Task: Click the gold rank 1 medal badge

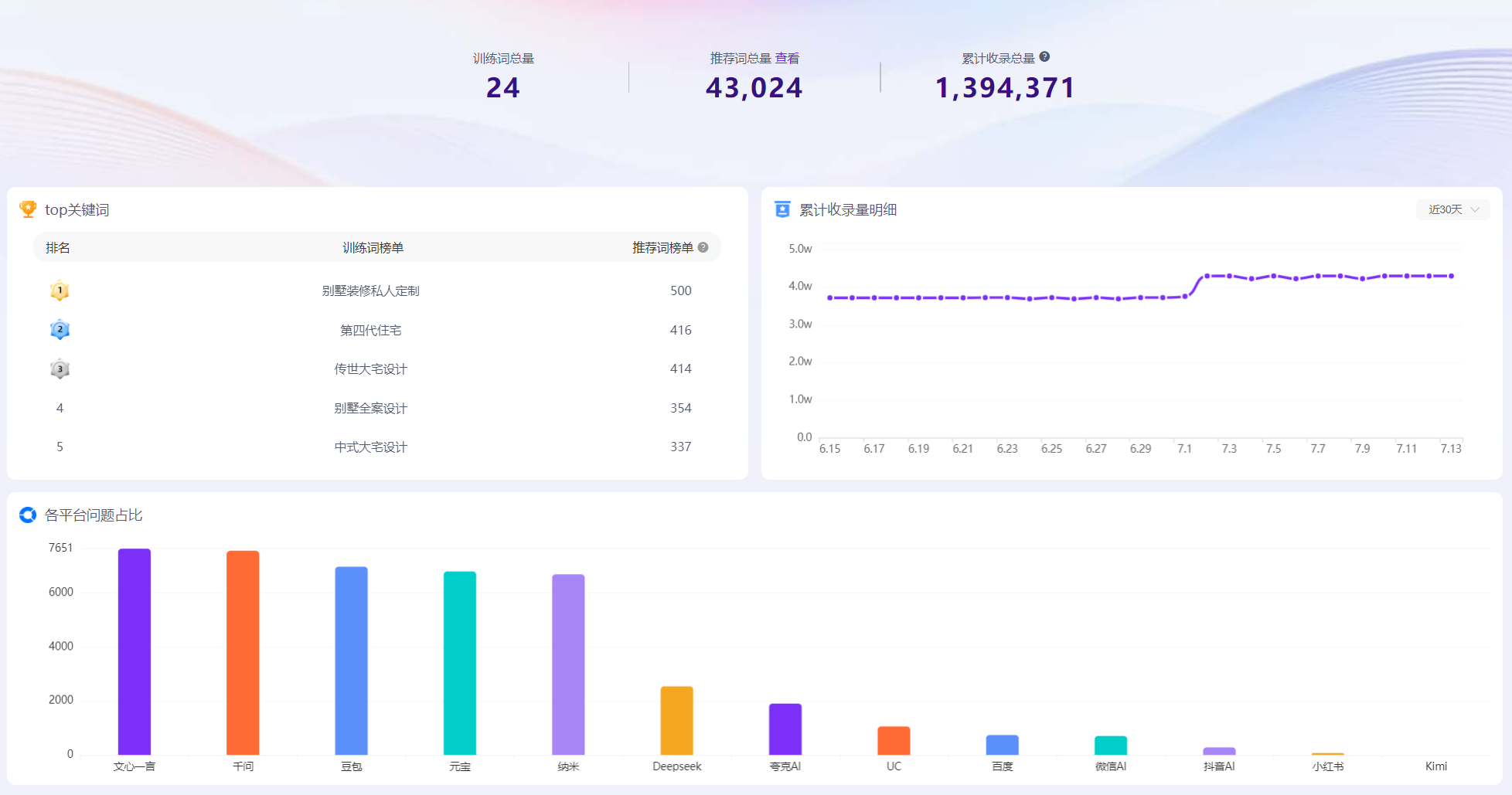Action: [x=60, y=290]
